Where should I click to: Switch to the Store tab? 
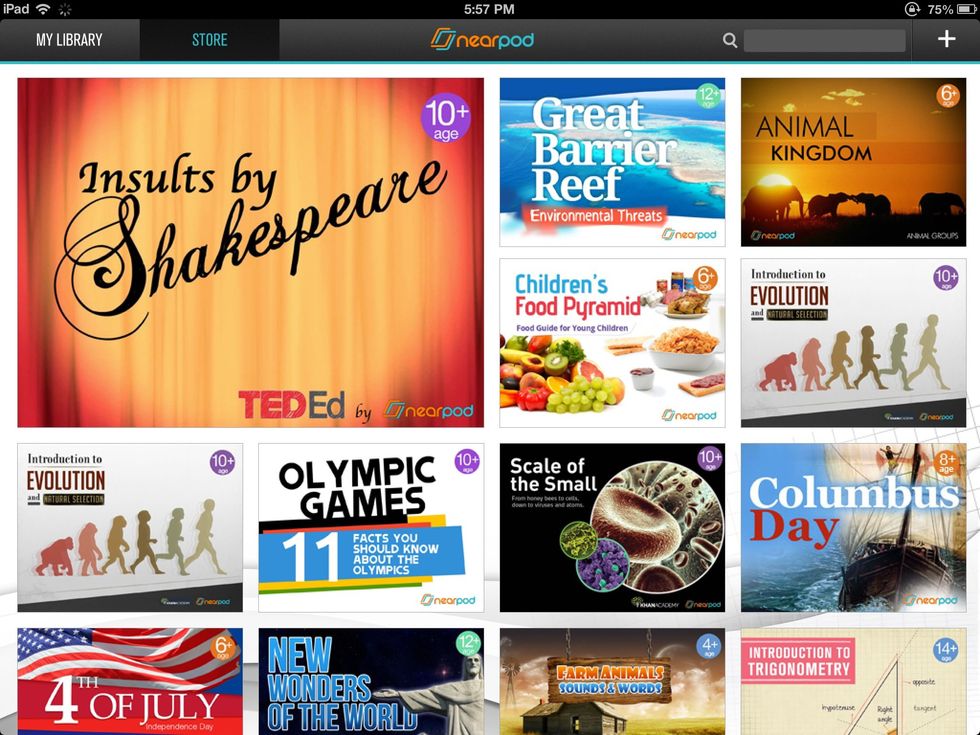pyautogui.click(x=209, y=40)
